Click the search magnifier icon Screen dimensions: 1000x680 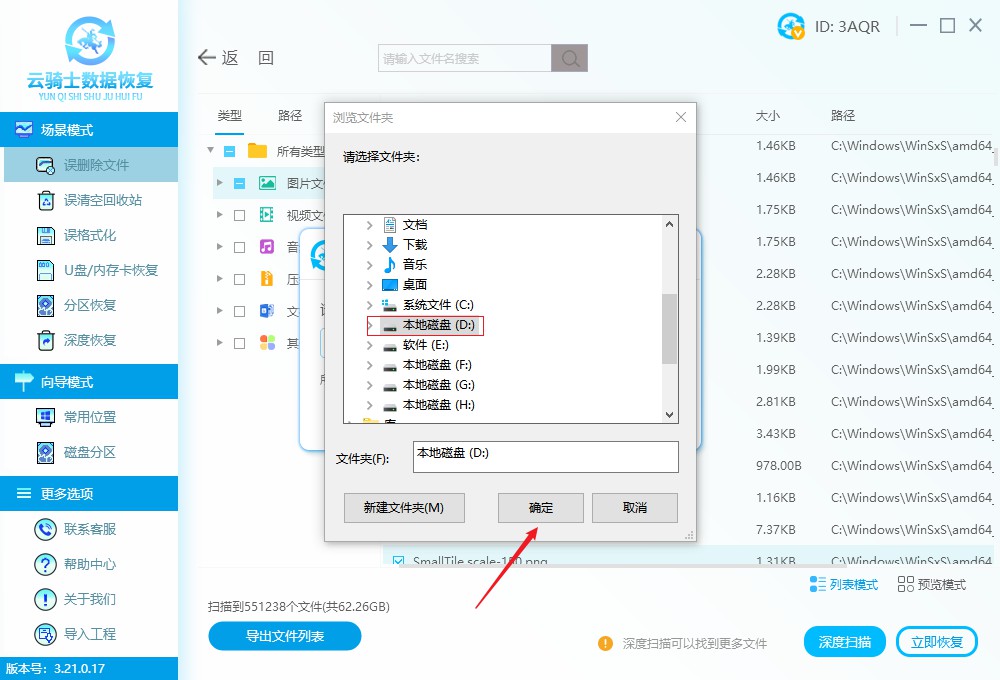(x=569, y=58)
